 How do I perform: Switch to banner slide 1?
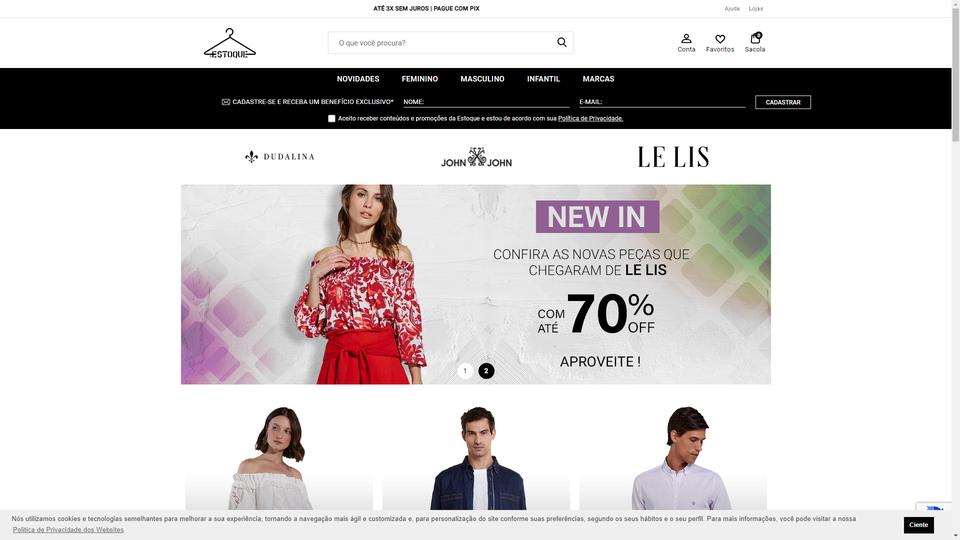pos(465,371)
